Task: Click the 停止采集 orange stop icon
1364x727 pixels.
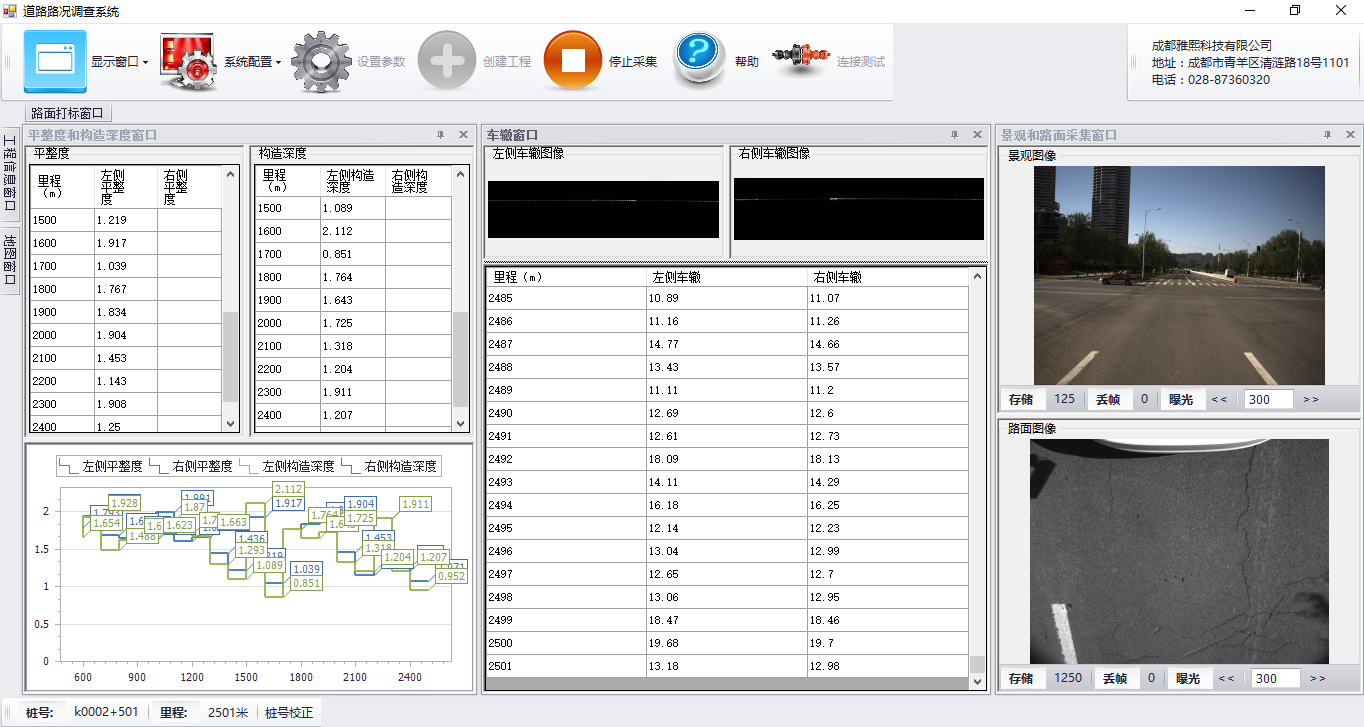Action: [x=573, y=61]
